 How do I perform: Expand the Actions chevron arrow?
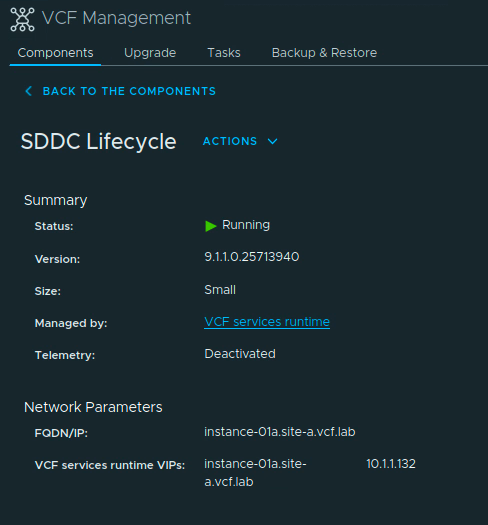tap(273, 142)
